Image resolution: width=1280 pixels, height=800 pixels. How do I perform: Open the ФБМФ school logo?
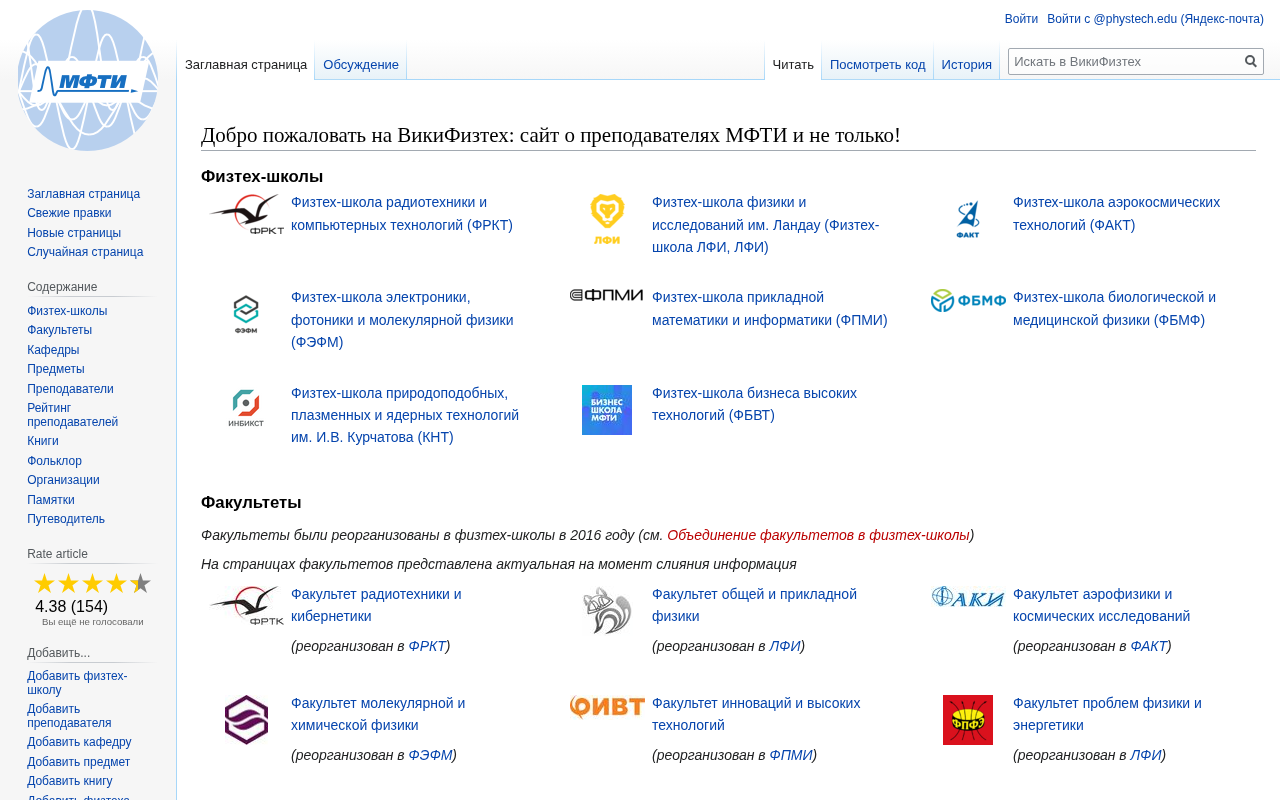coord(968,301)
